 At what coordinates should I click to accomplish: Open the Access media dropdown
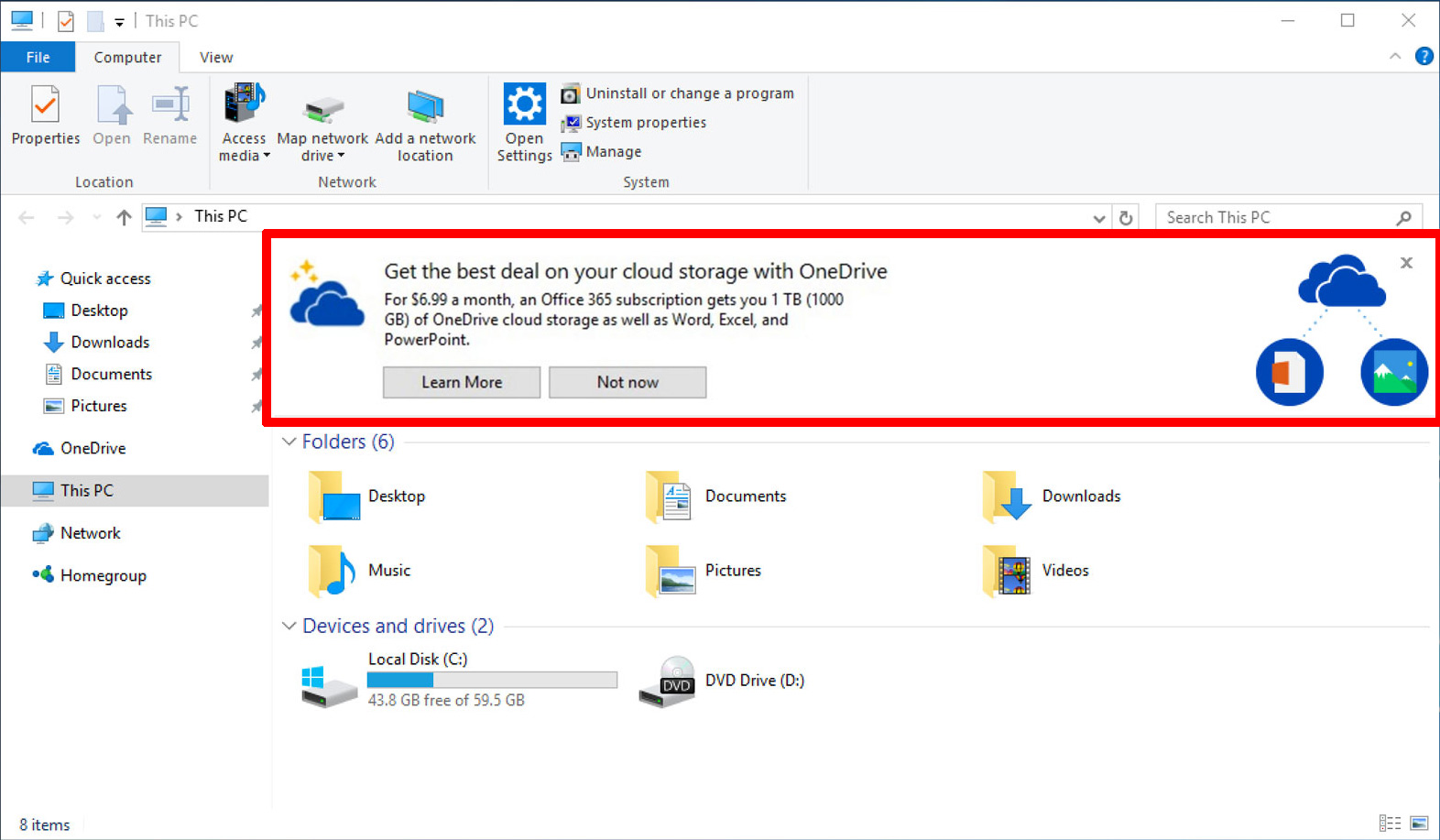click(244, 123)
